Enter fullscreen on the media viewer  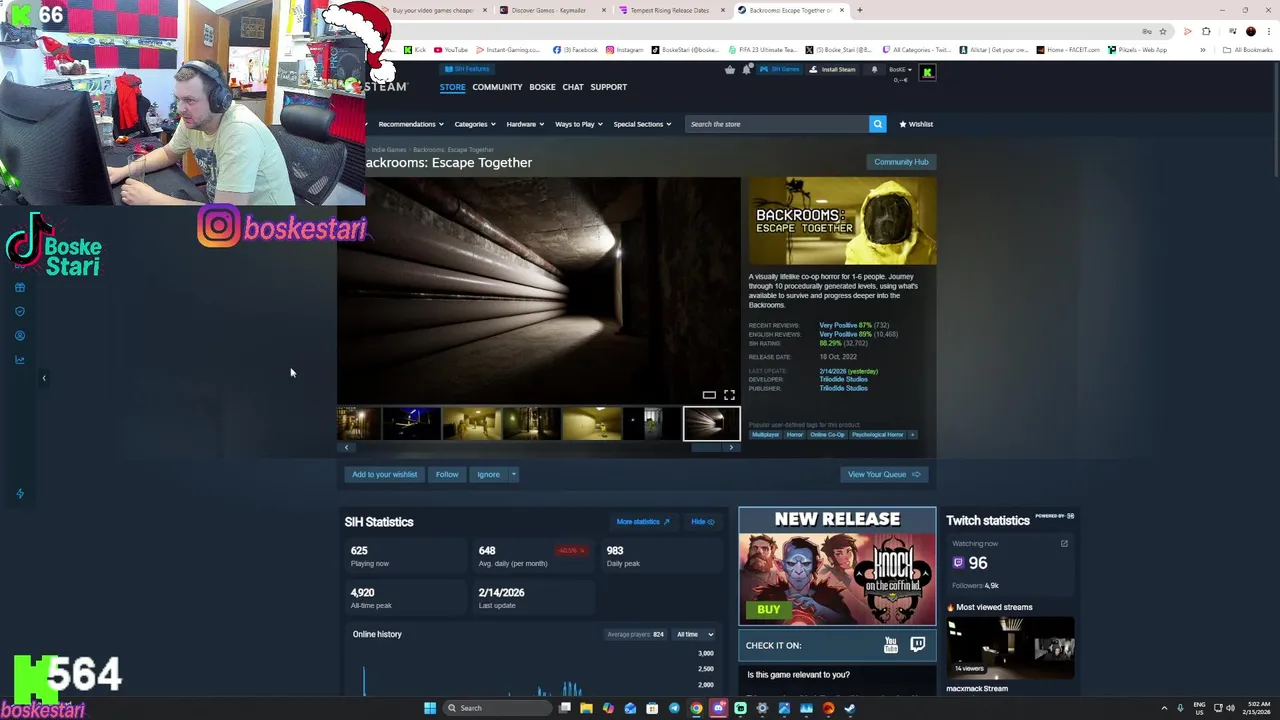tap(729, 395)
